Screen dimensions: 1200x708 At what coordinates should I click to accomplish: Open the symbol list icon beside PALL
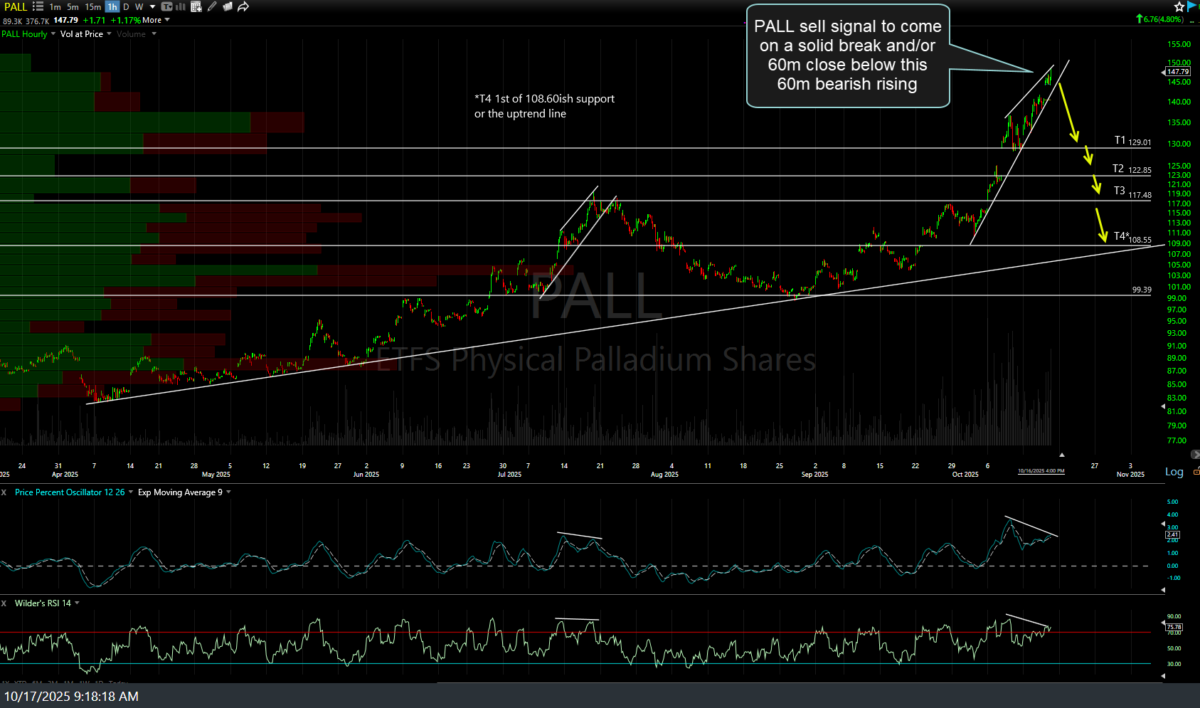coord(40,7)
